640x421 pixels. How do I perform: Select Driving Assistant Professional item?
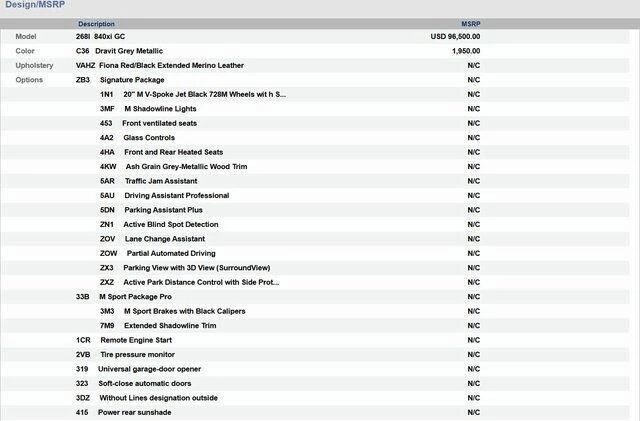(176, 196)
